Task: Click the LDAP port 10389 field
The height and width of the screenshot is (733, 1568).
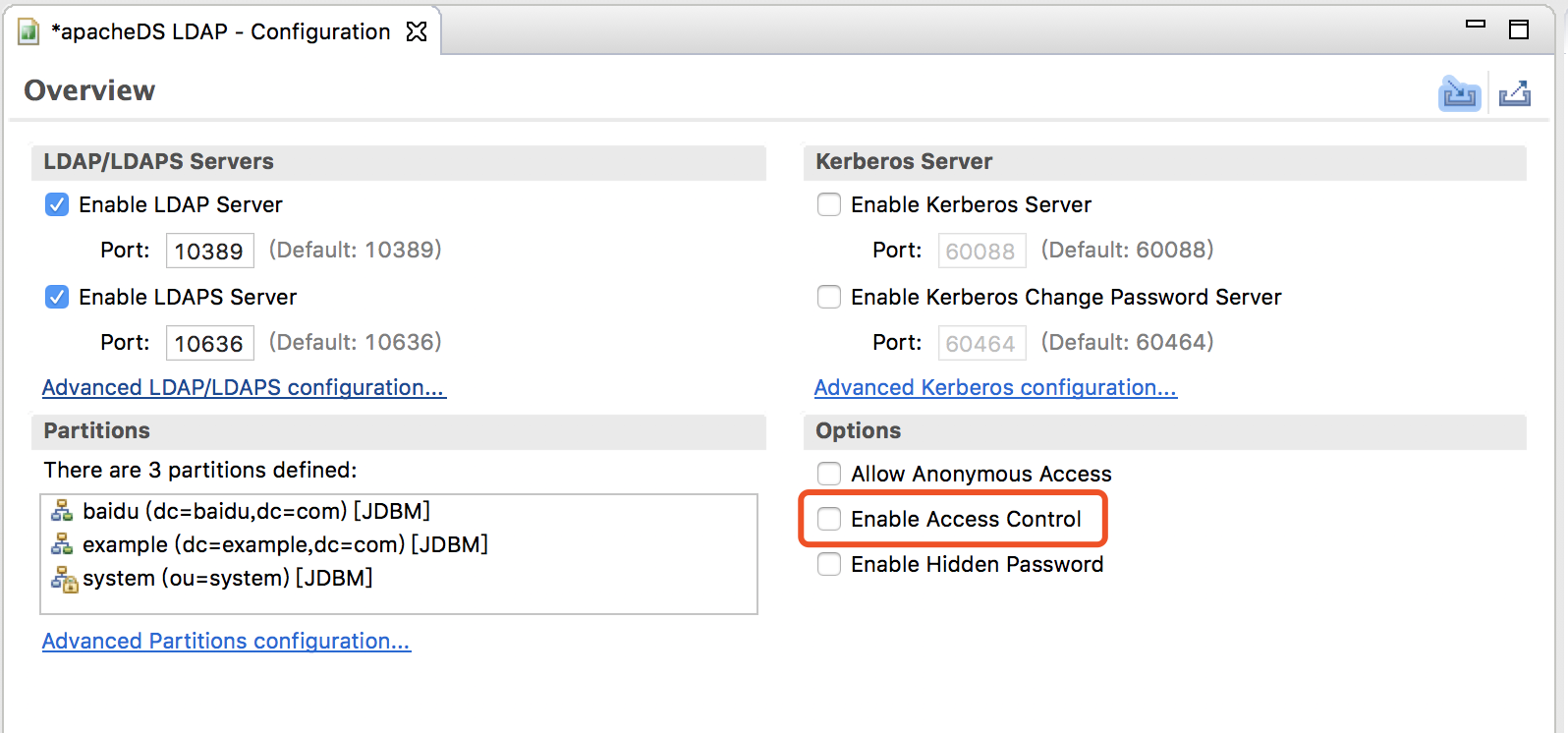Action: pyautogui.click(x=209, y=250)
